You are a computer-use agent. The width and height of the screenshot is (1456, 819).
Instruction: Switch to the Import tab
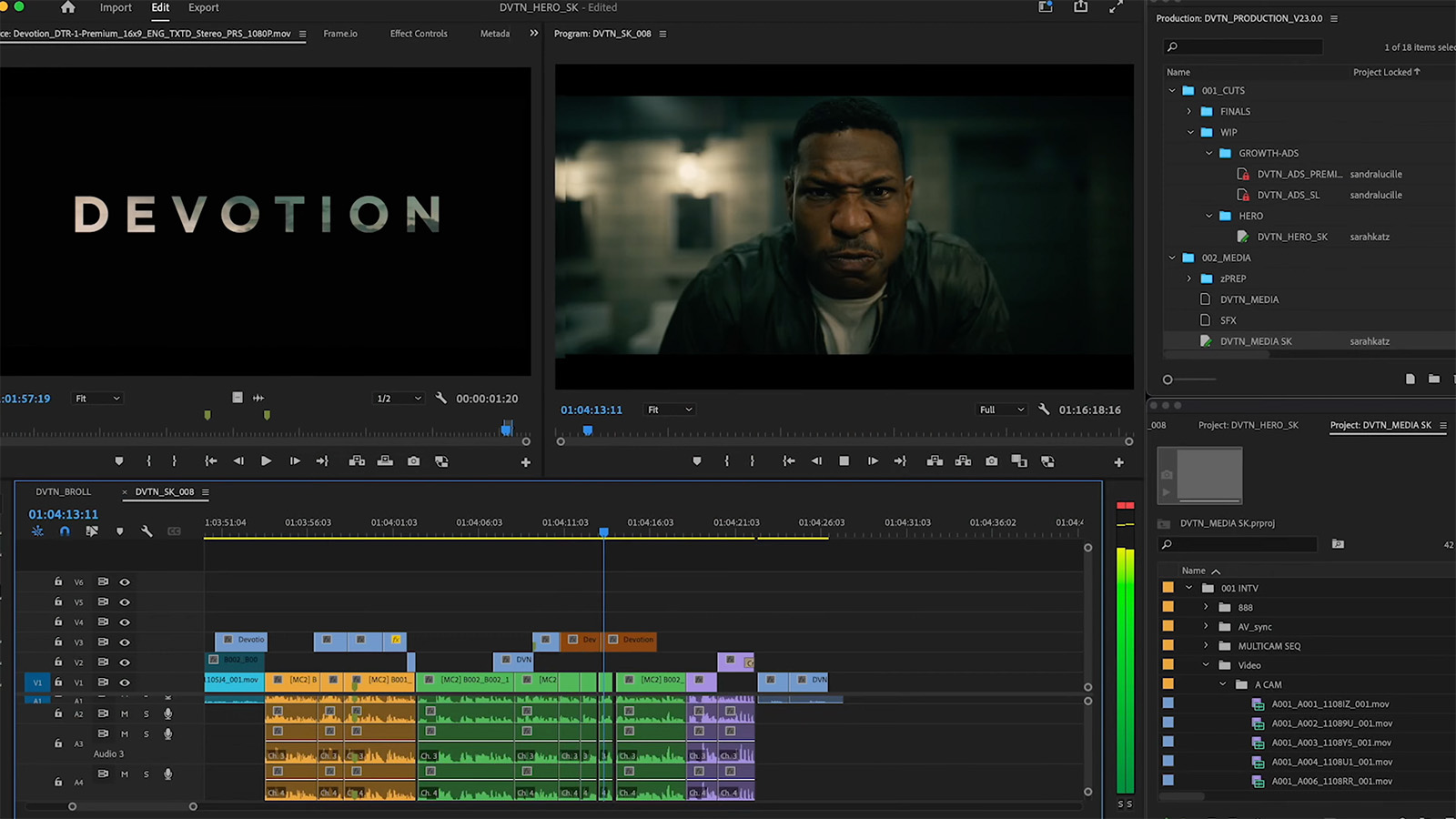tap(115, 7)
